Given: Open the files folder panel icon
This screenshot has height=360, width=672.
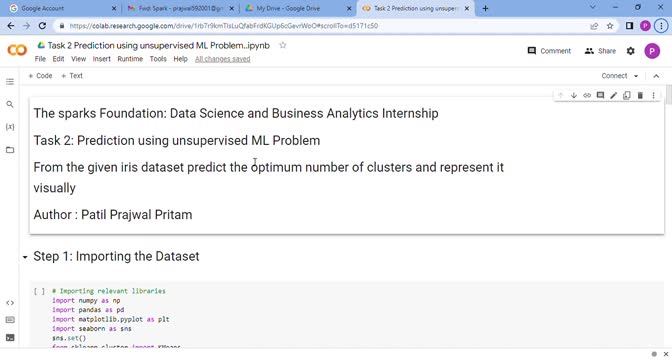Looking at the screenshot, I should [x=10, y=150].
